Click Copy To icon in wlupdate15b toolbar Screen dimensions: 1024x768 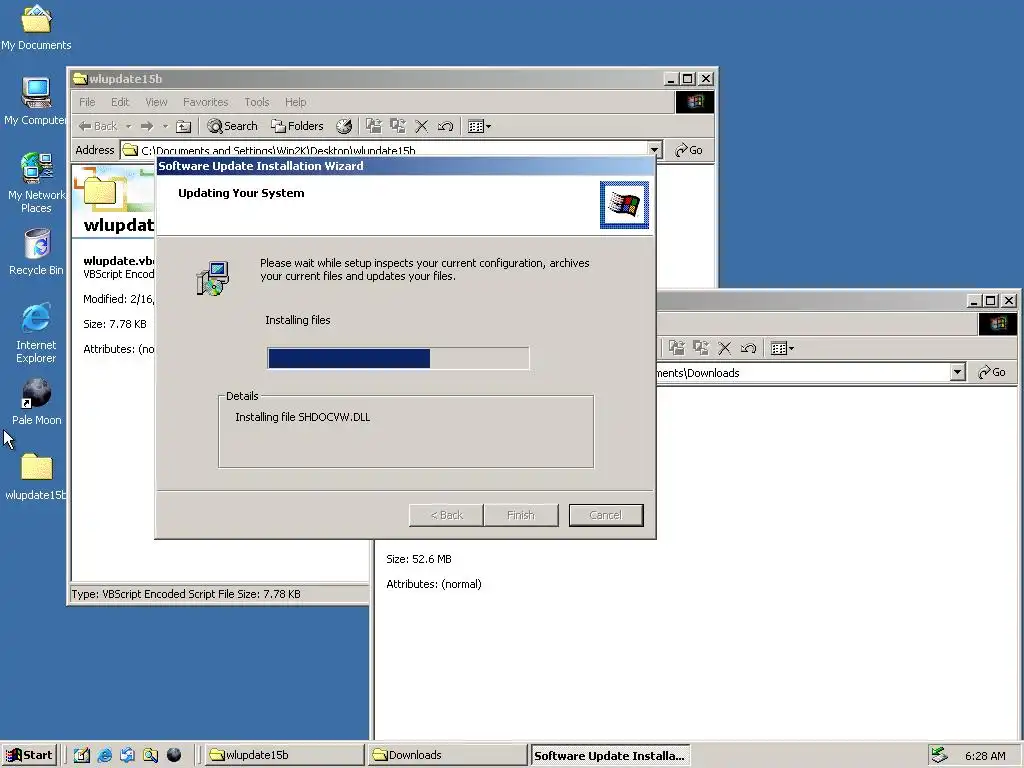(398, 126)
